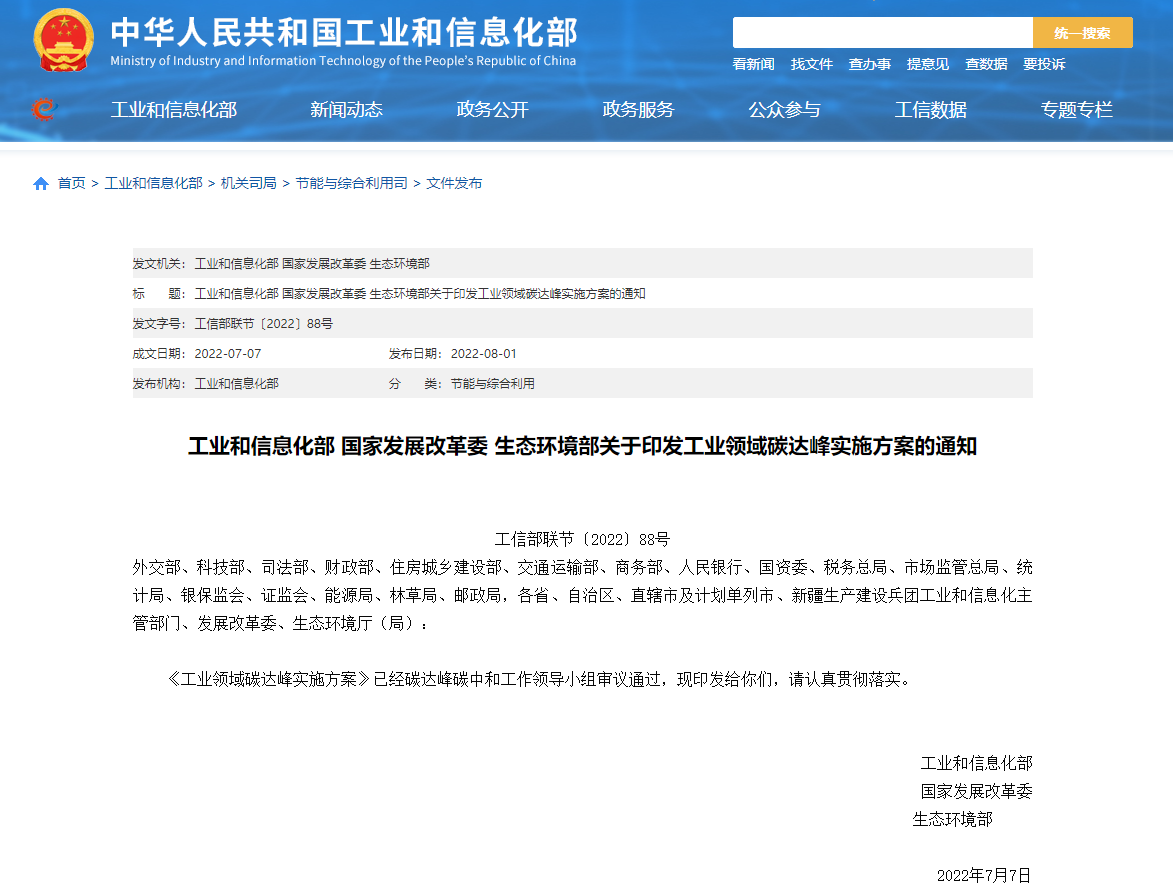Open the 提意见 quick link
The image size is (1173, 885).
[927, 64]
